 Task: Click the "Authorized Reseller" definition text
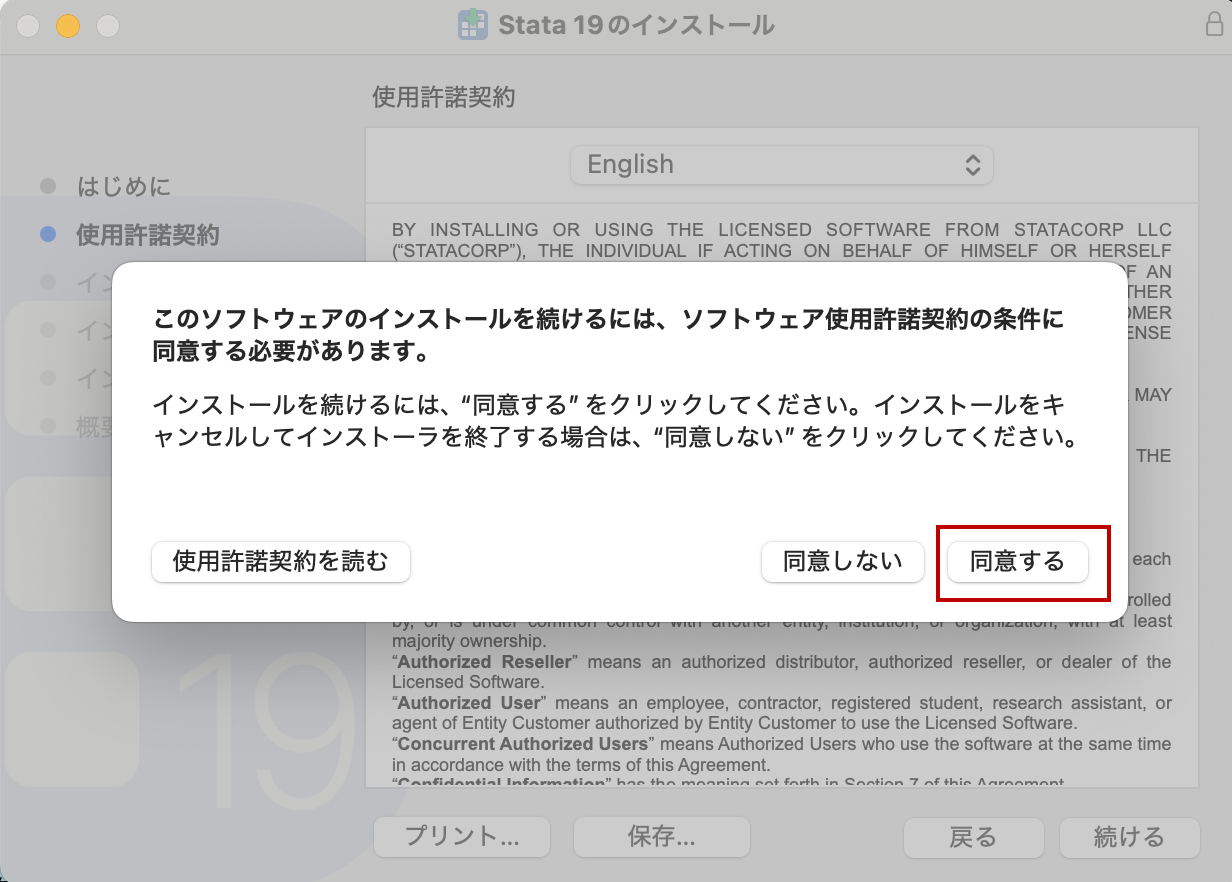[x=784, y=672]
